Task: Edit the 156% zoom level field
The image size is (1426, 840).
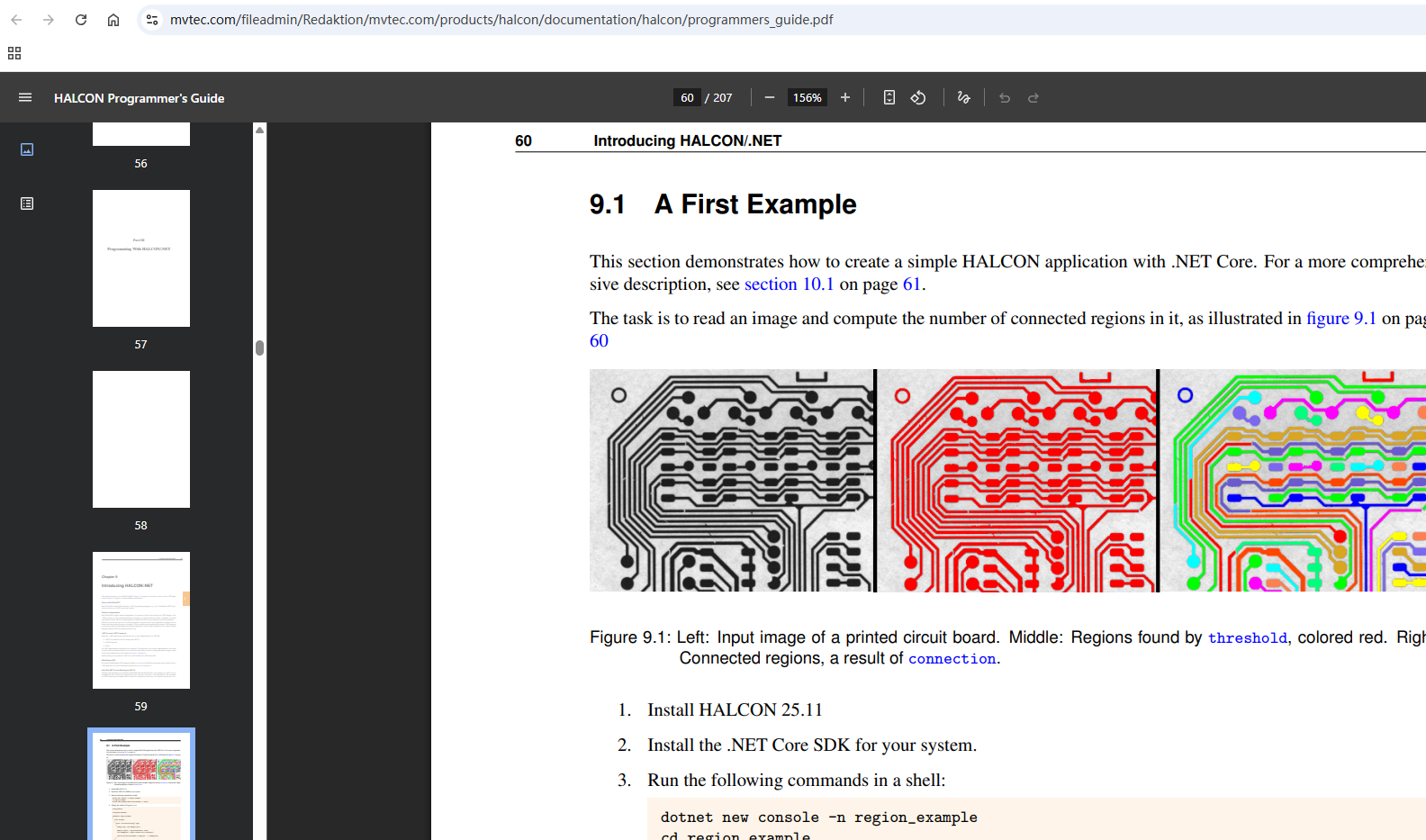Action: coord(808,97)
